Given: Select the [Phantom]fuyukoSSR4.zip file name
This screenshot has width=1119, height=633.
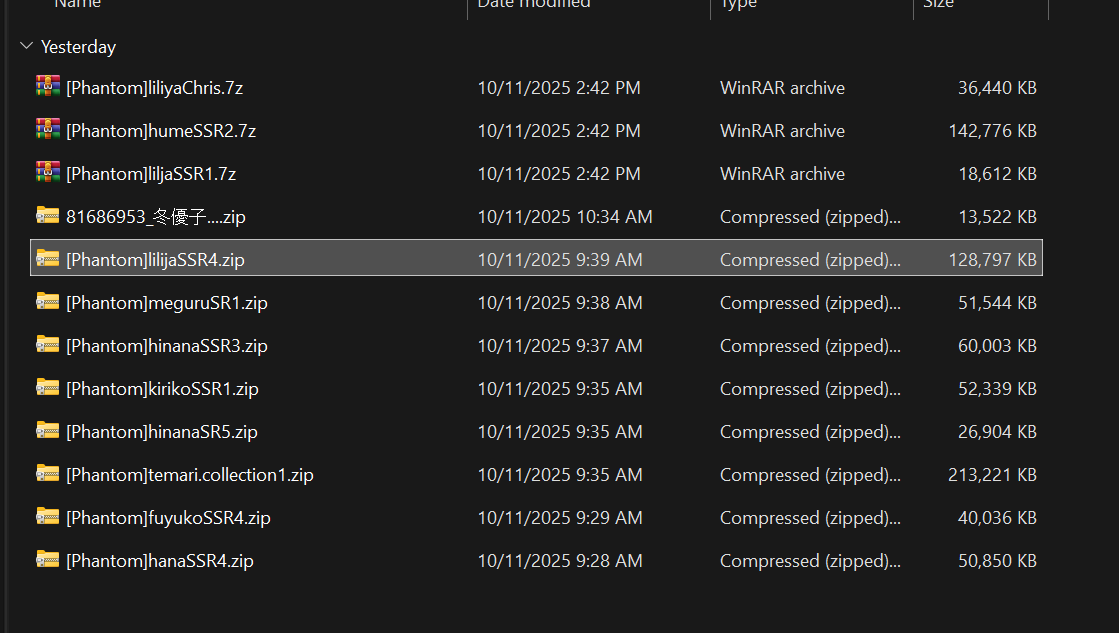Looking at the screenshot, I should point(168,518).
